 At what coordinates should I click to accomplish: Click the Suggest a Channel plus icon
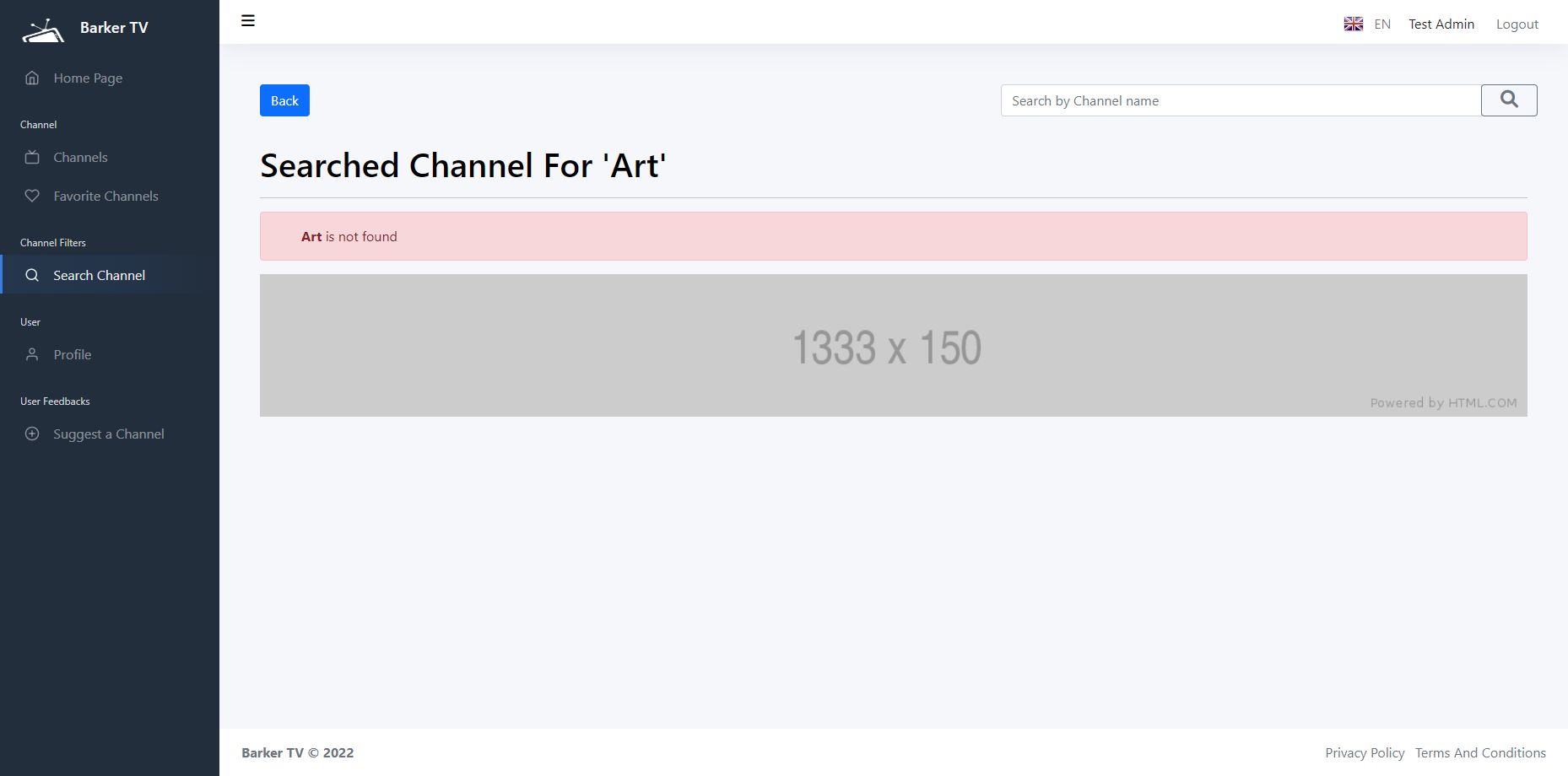[32, 434]
